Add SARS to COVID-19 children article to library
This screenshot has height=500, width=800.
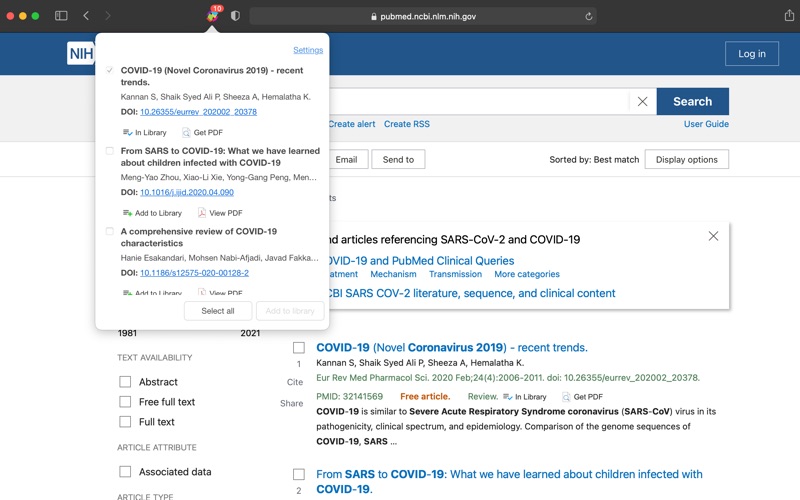pos(152,213)
